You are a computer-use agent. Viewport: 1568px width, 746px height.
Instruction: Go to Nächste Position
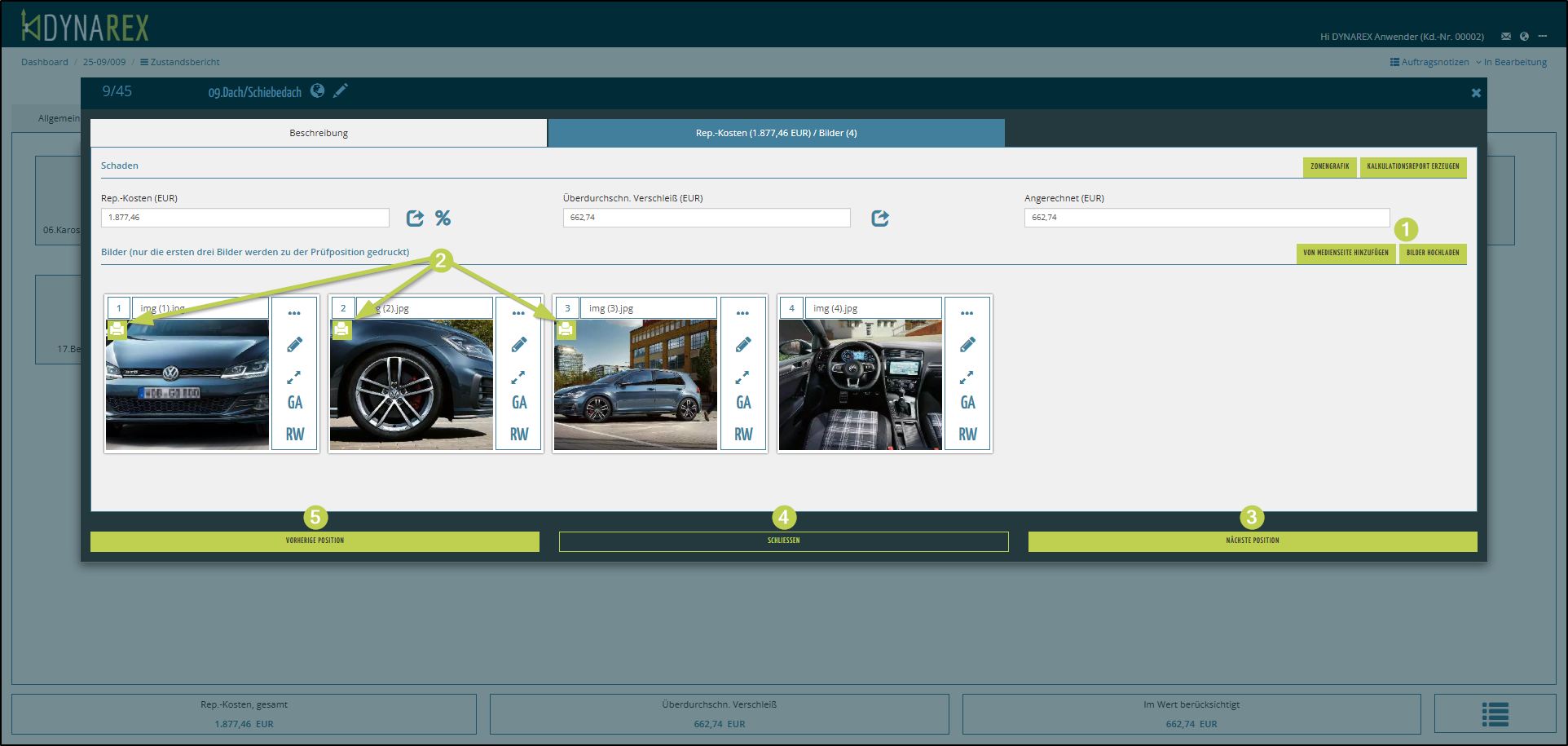(1252, 541)
